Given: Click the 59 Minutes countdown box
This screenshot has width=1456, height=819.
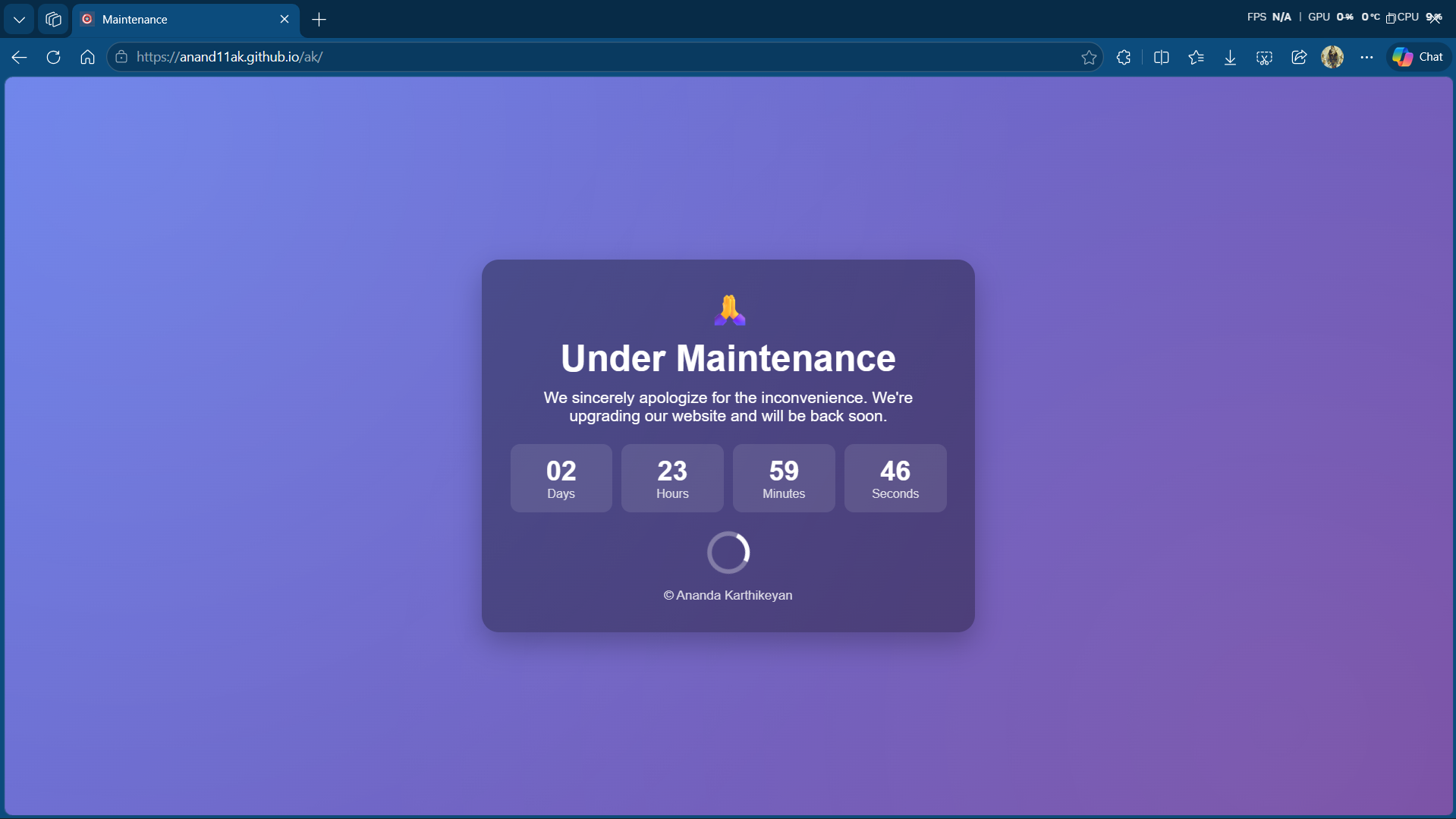Looking at the screenshot, I should point(784,478).
